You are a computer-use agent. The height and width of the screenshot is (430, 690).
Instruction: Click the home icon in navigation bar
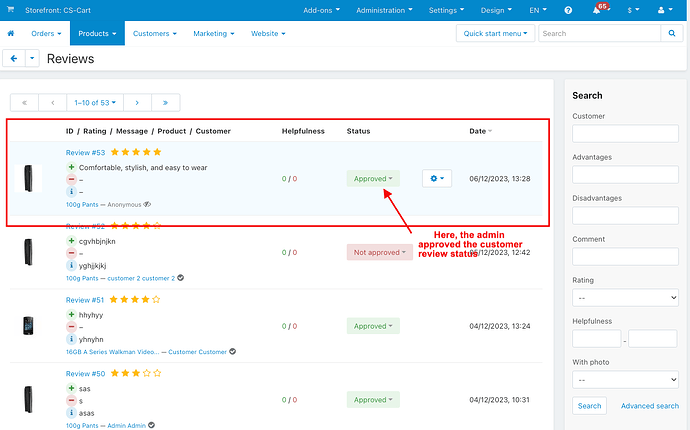(x=11, y=33)
